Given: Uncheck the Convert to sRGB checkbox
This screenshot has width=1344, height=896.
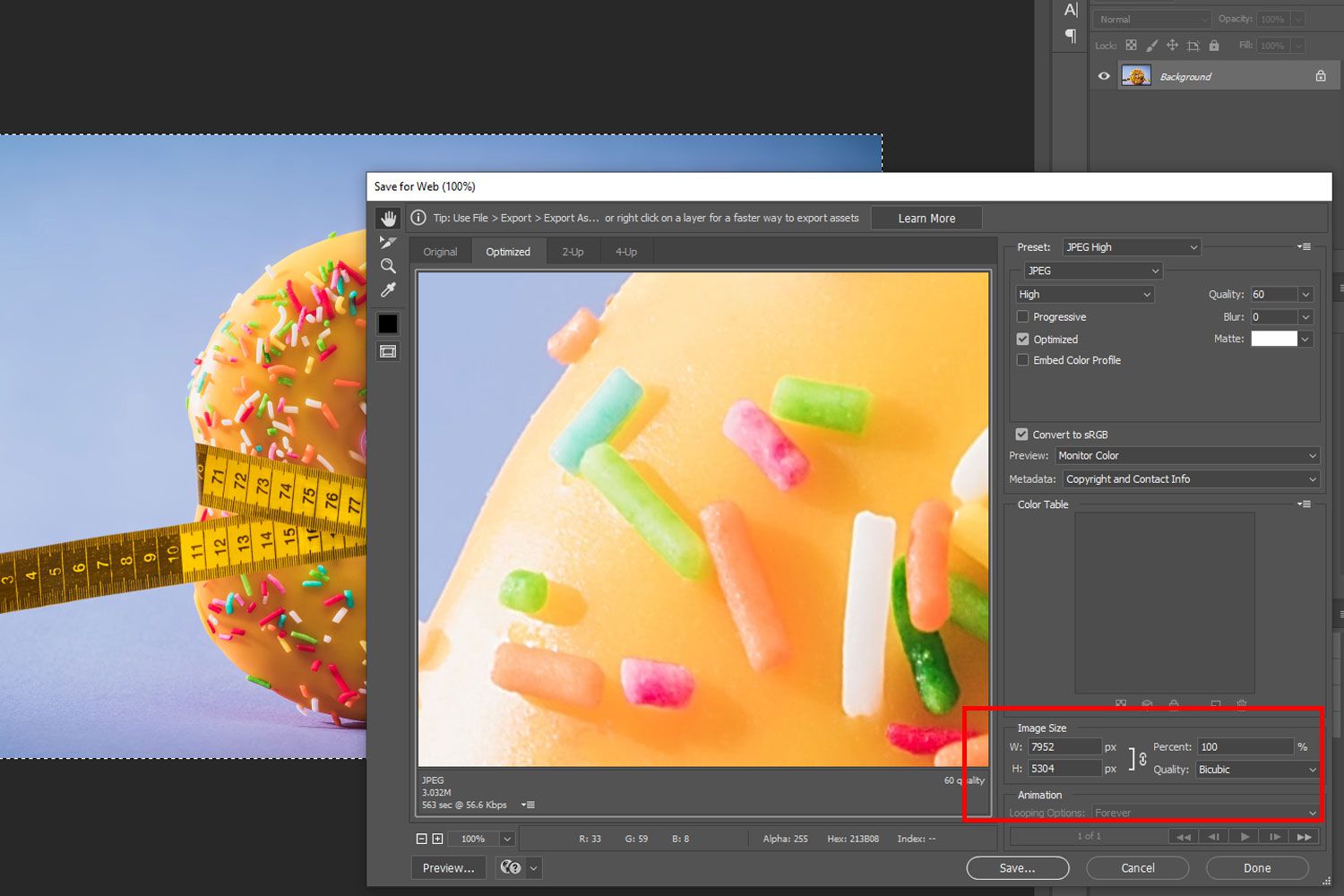Looking at the screenshot, I should point(1021,435).
